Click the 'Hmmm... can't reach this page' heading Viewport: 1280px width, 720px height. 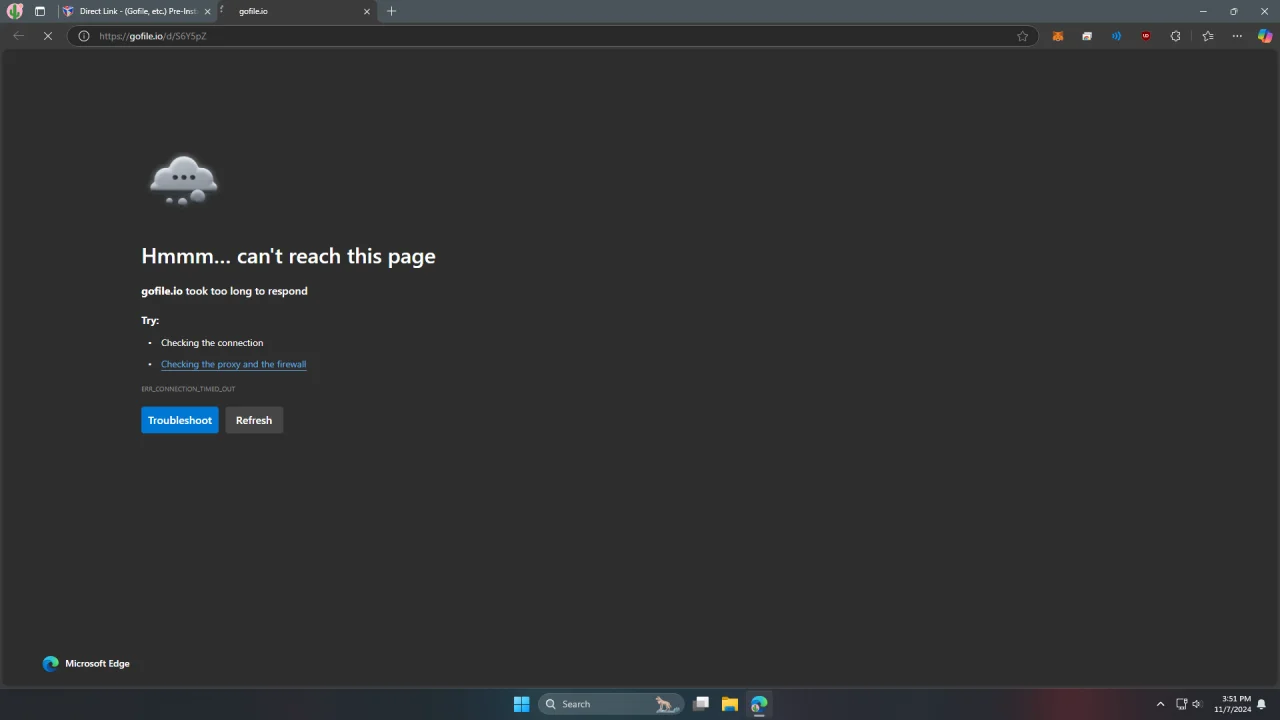click(288, 256)
